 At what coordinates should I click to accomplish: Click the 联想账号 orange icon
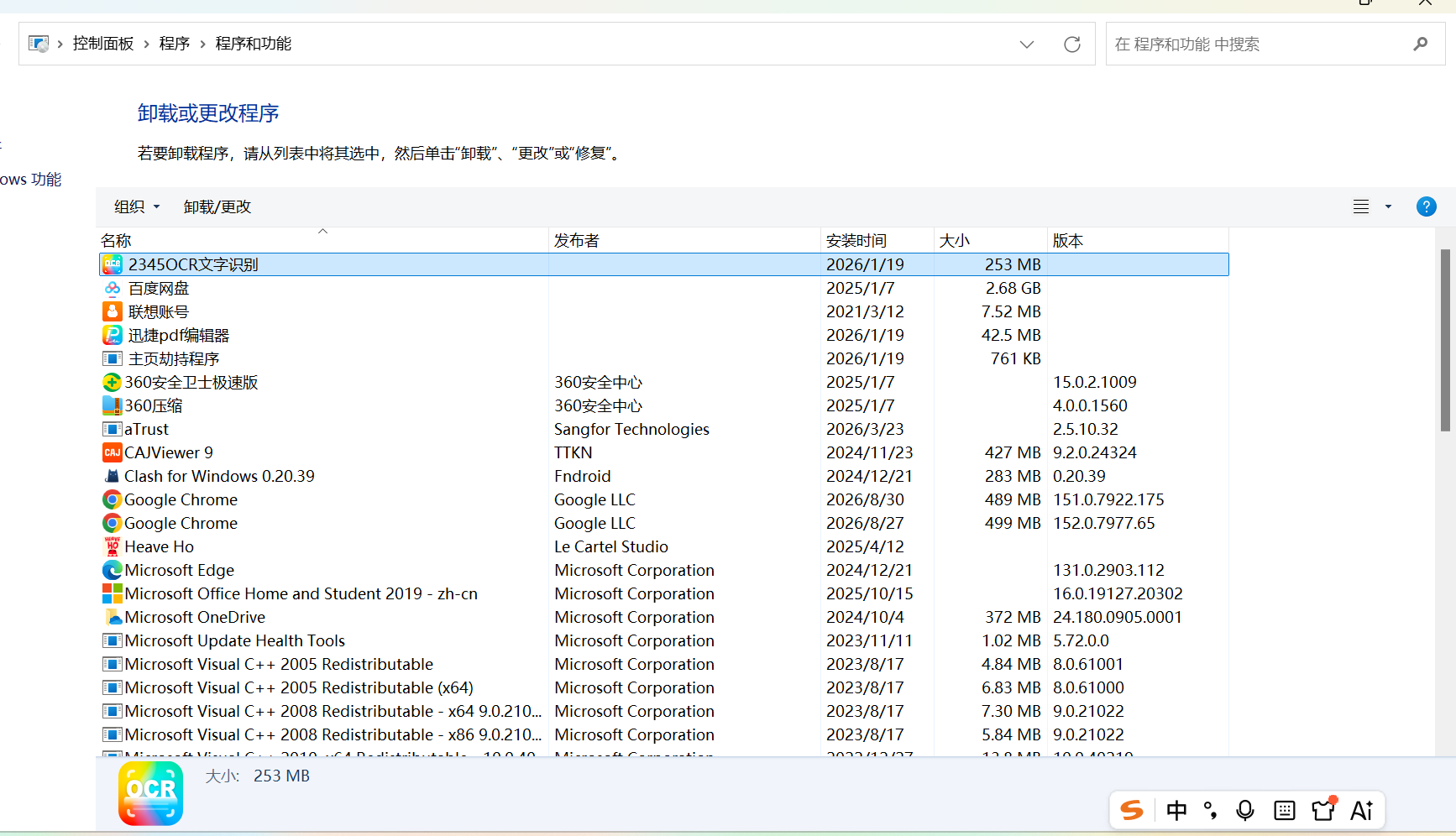[x=113, y=311]
